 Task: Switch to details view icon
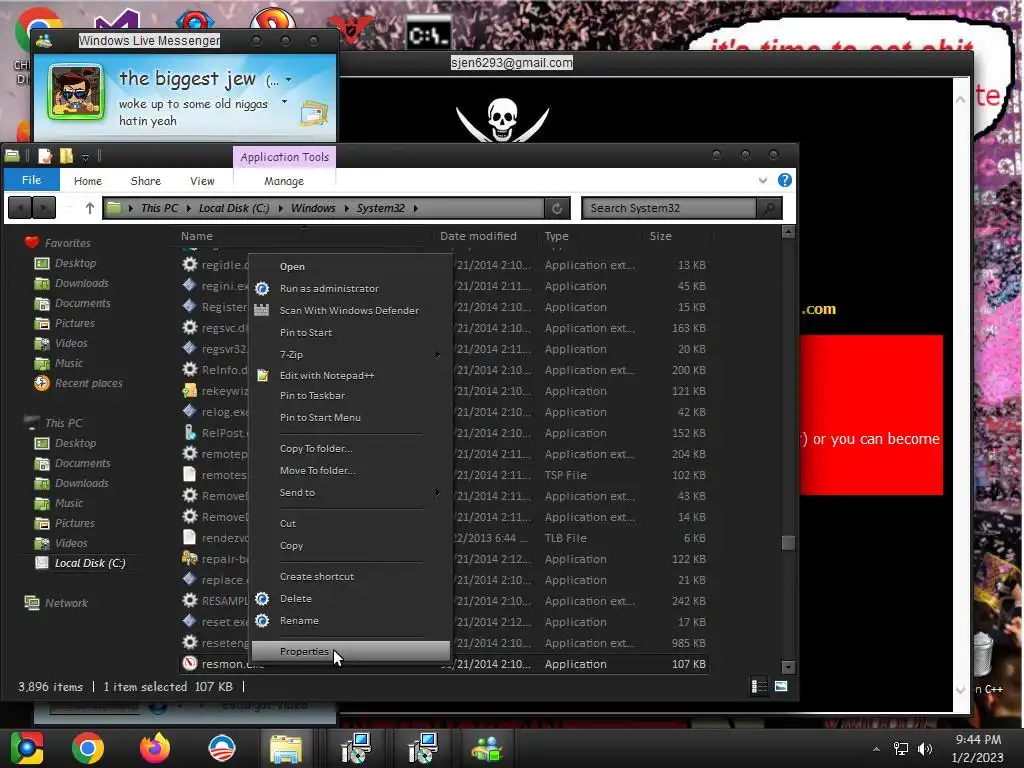click(759, 686)
